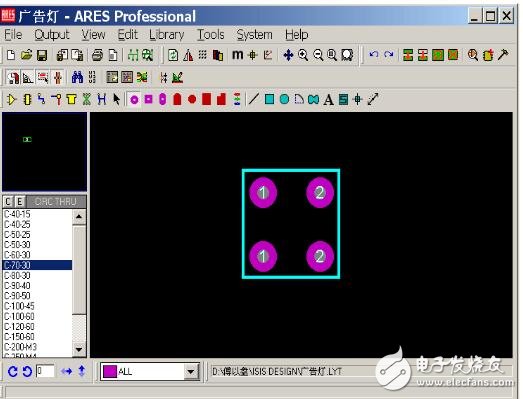Select the blue track routing tool
523x399 pixels.
(41, 99)
